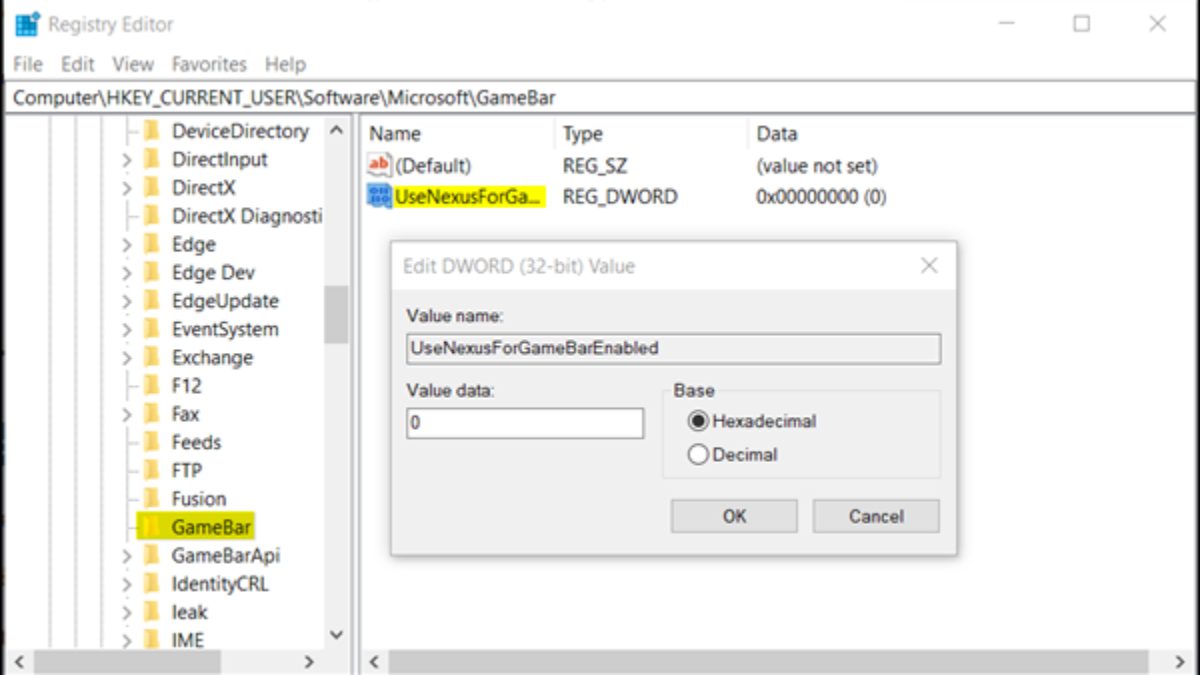This screenshot has width=1200, height=675.
Task: Select the Edge folder icon
Action: pyautogui.click(x=152, y=244)
